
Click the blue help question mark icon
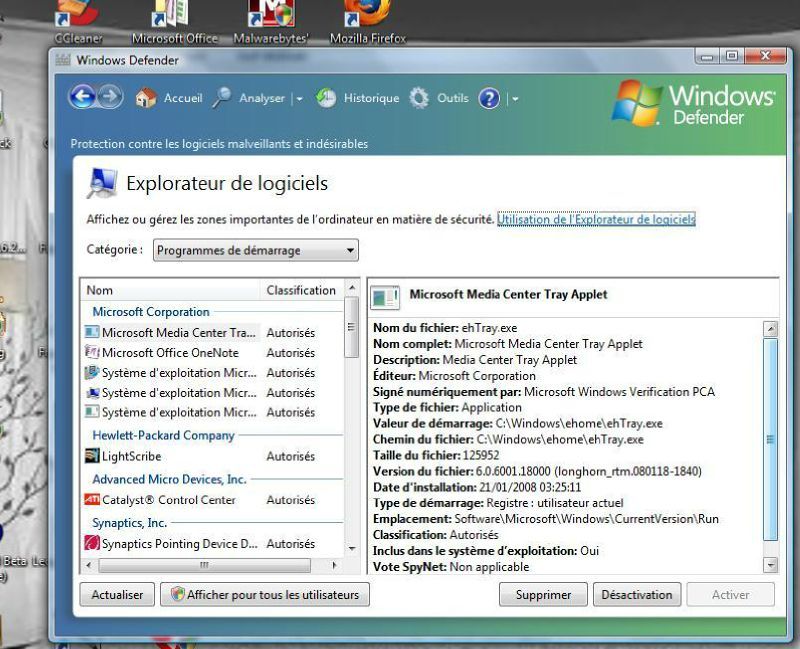pyautogui.click(x=489, y=98)
